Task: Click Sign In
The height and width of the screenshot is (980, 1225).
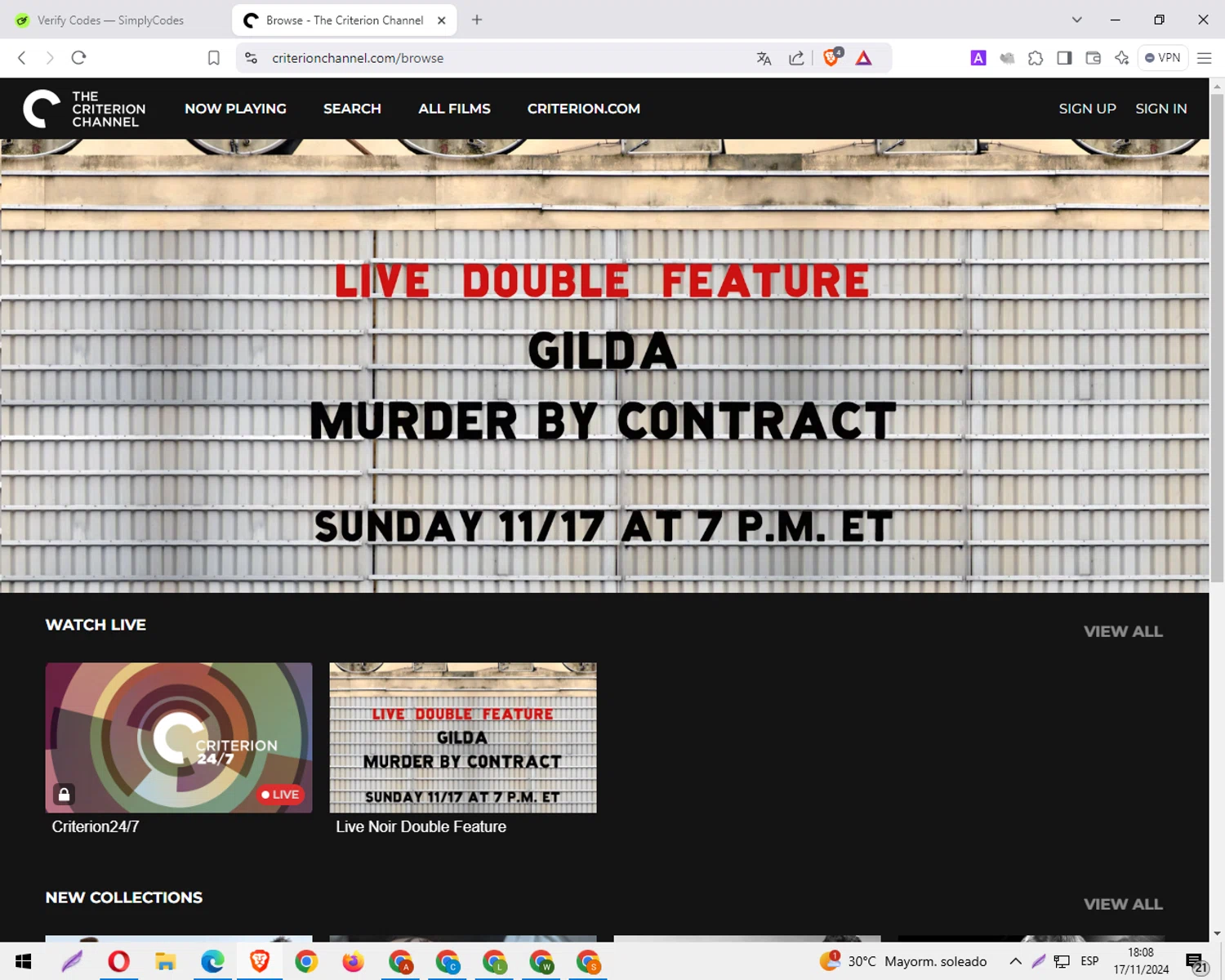Action: click(x=1160, y=109)
